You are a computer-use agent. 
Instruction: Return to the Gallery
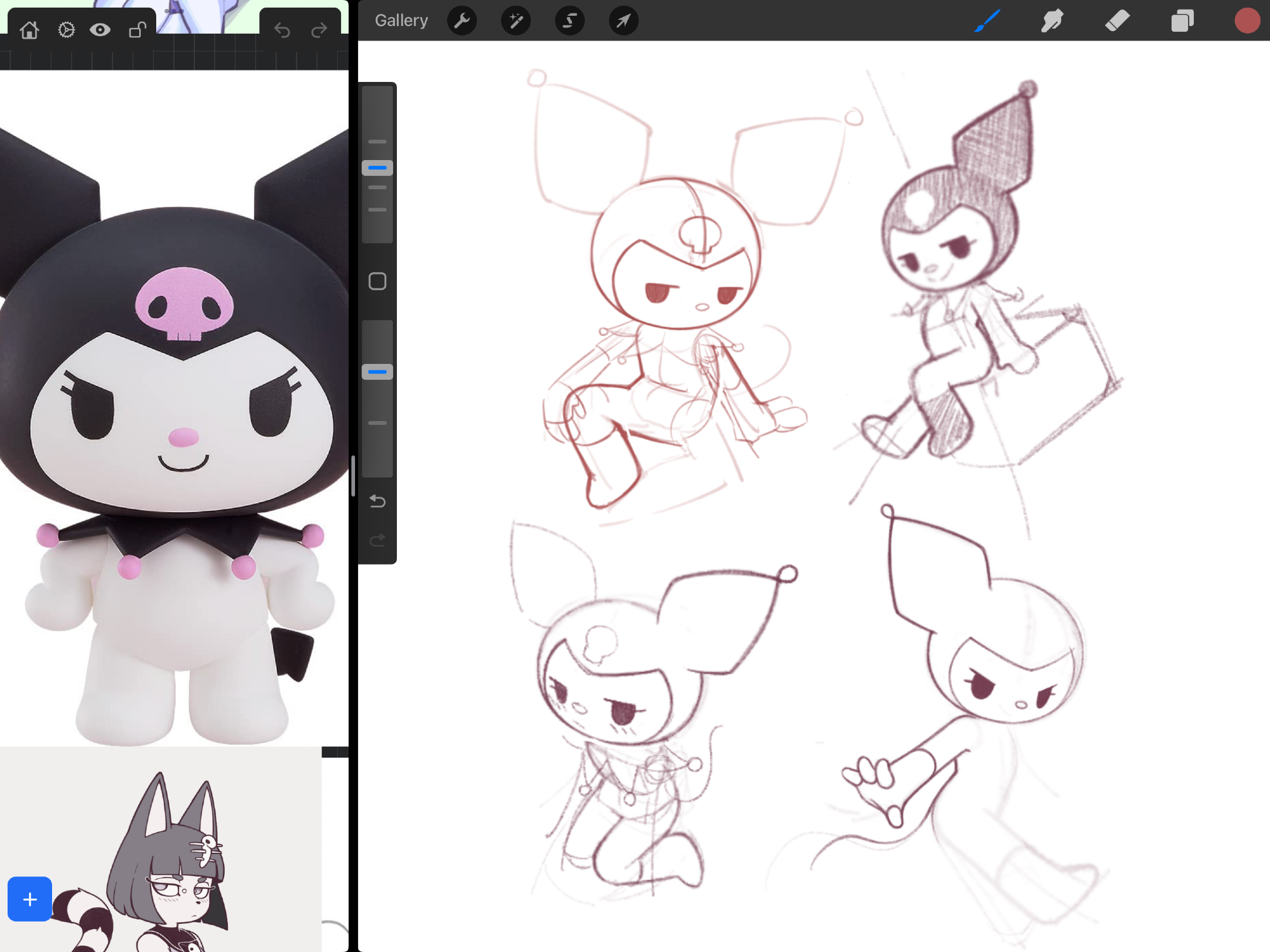click(x=401, y=21)
